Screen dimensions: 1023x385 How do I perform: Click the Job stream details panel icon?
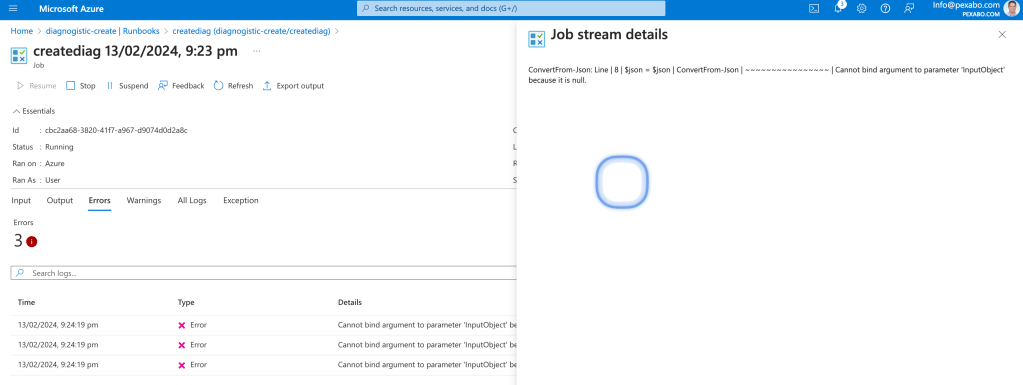536,39
